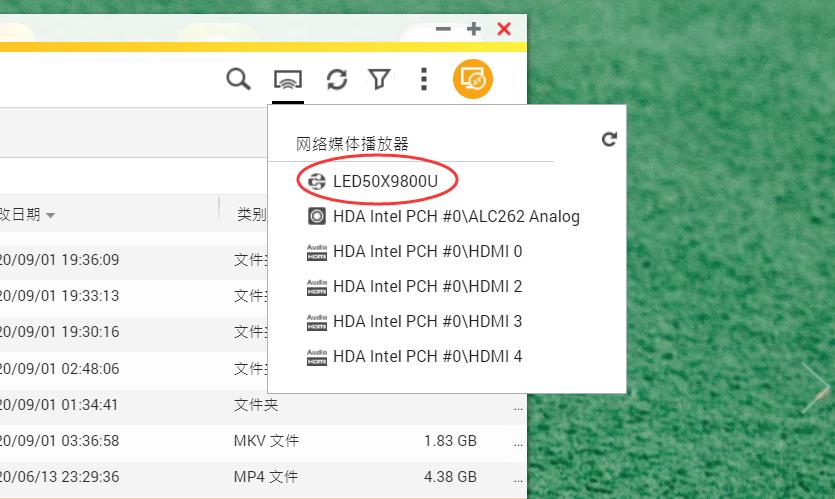Open more options for the MKV row
Screen dimensions: 835x499
518,444
